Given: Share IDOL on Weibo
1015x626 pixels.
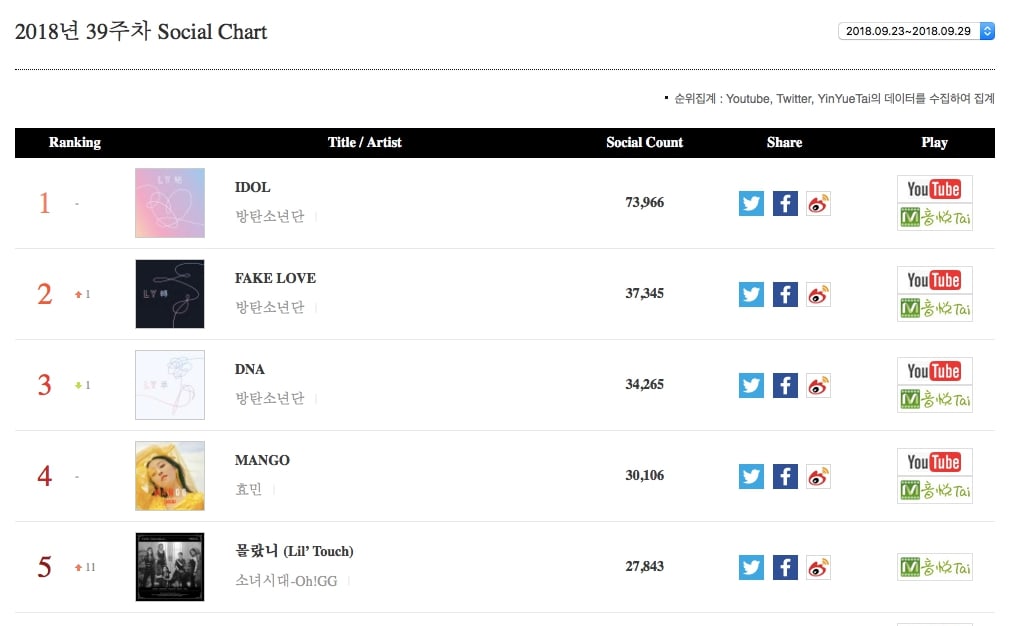Looking at the screenshot, I should 819,204.
